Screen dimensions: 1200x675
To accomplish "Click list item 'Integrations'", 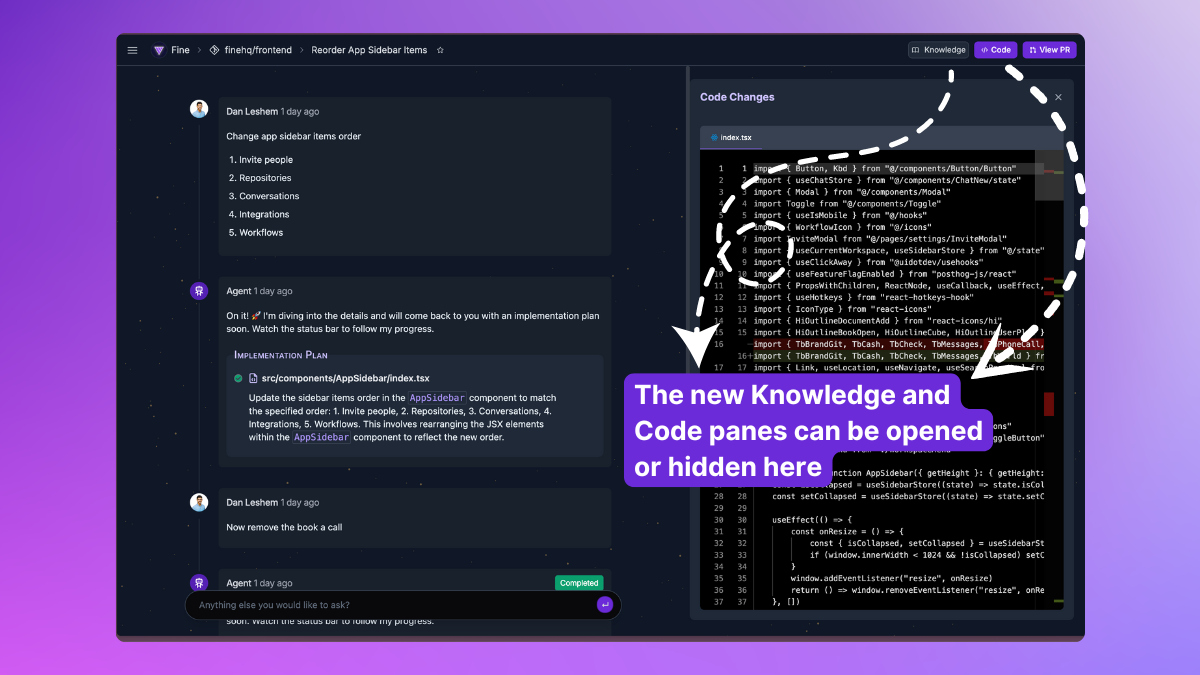I will [x=264, y=214].
